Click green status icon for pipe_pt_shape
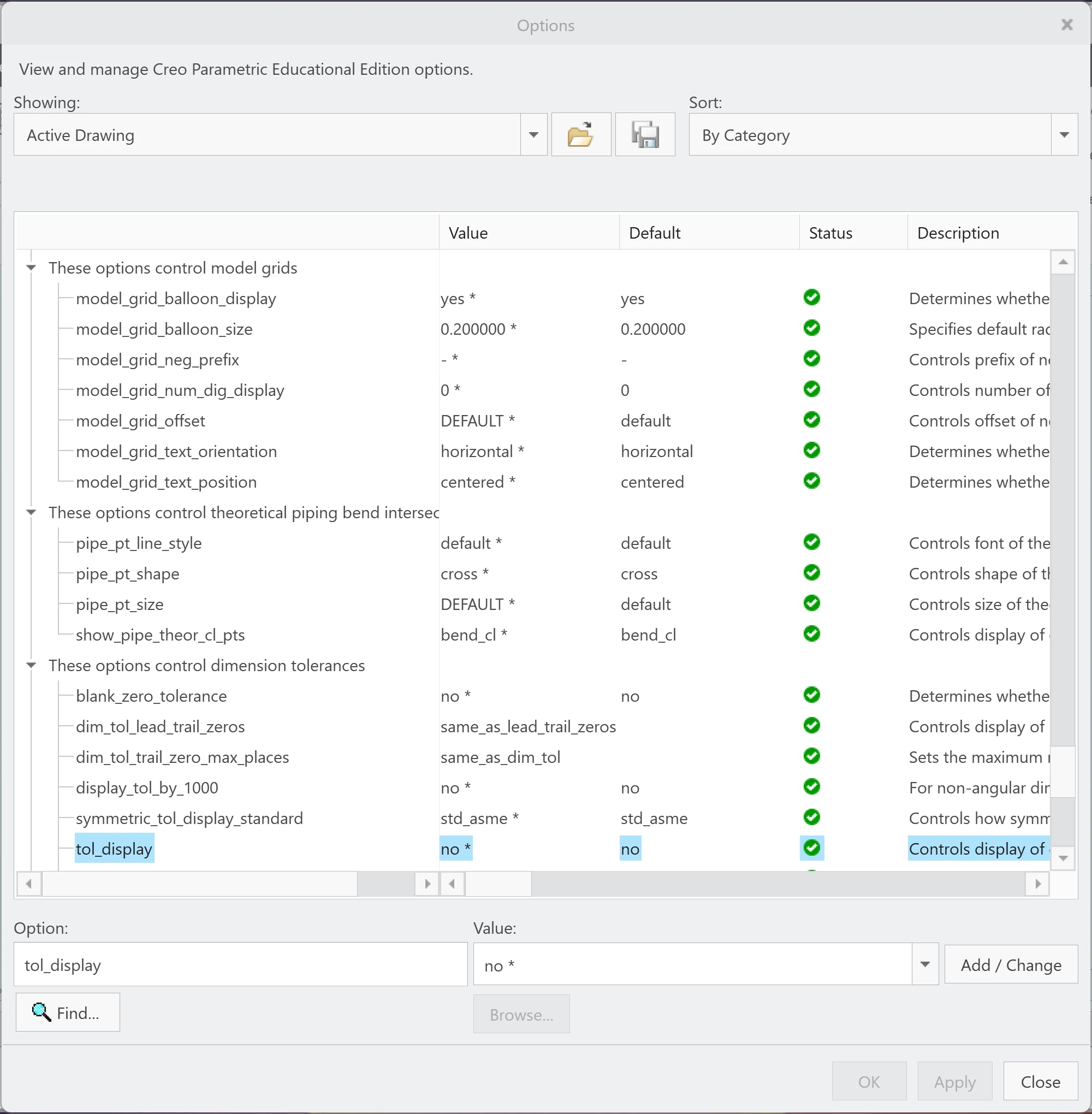1092x1114 pixels. click(812, 572)
